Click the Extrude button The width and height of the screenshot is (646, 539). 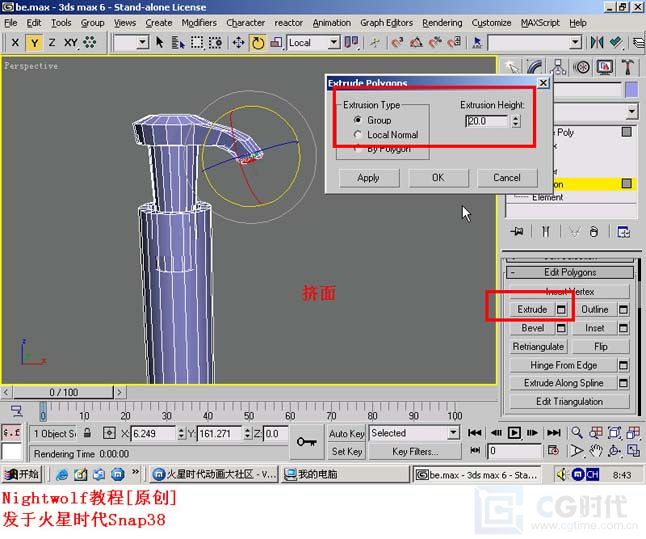pos(532,309)
